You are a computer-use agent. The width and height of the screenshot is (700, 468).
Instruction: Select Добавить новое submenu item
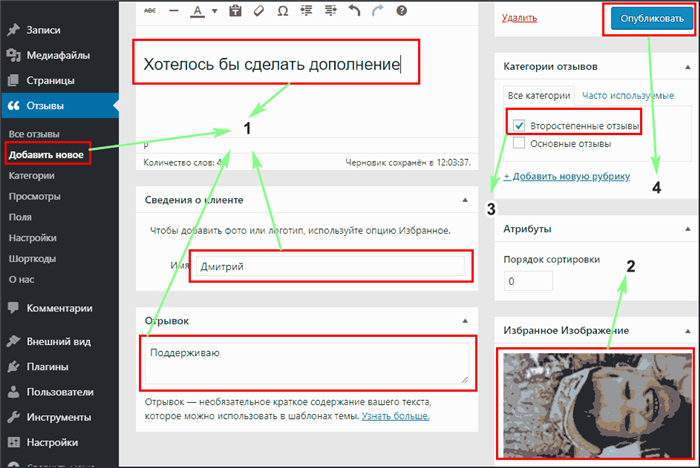46,155
